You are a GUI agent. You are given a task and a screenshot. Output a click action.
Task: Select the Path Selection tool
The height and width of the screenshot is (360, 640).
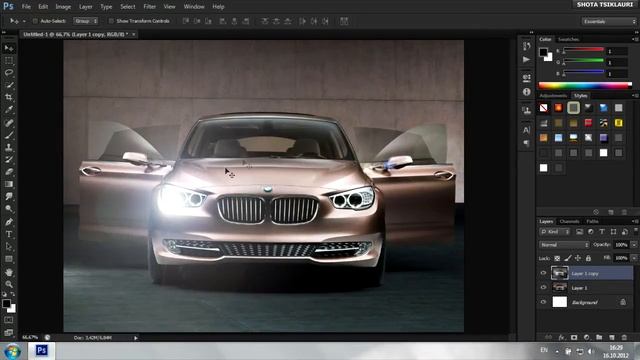point(9,247)
